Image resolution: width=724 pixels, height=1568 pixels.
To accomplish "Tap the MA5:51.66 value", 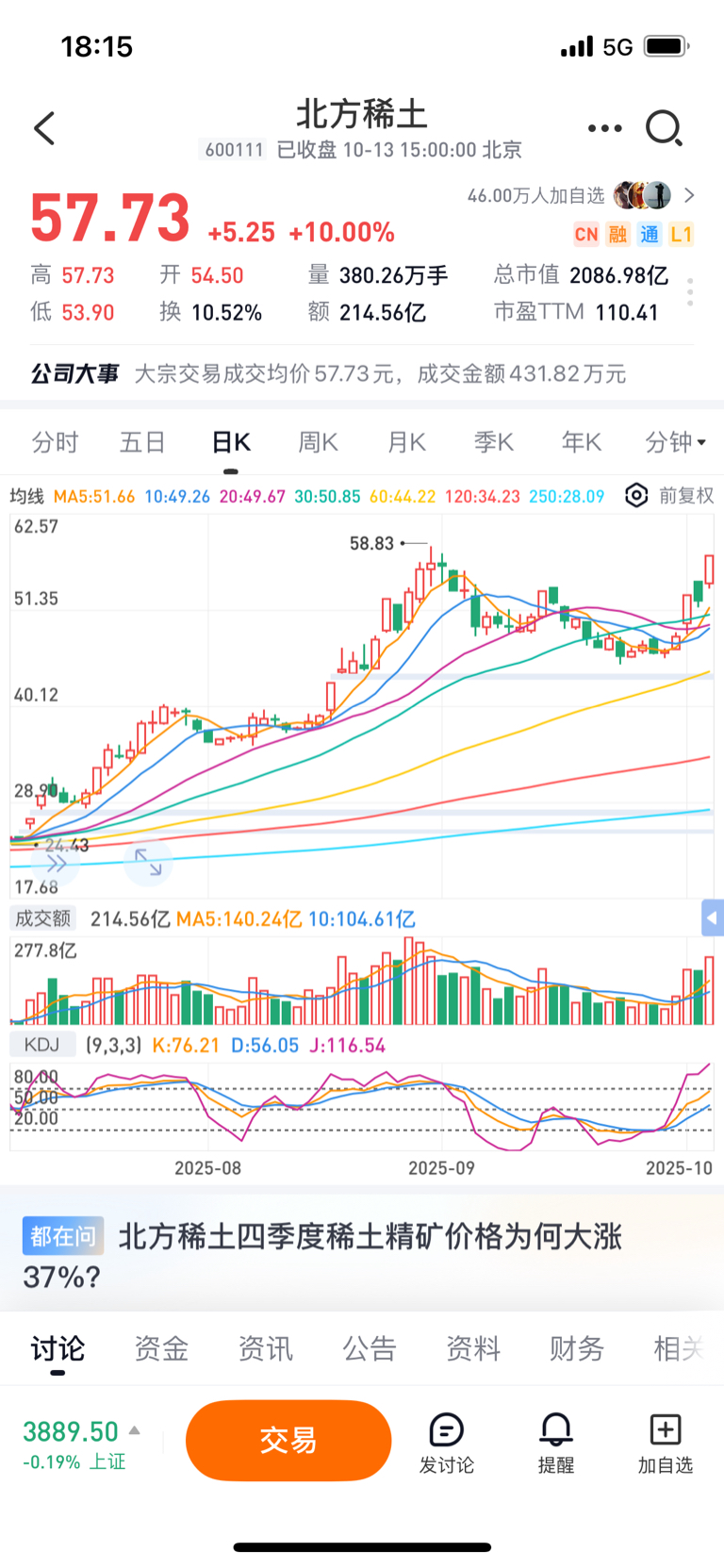I will [x=94, y=496].
